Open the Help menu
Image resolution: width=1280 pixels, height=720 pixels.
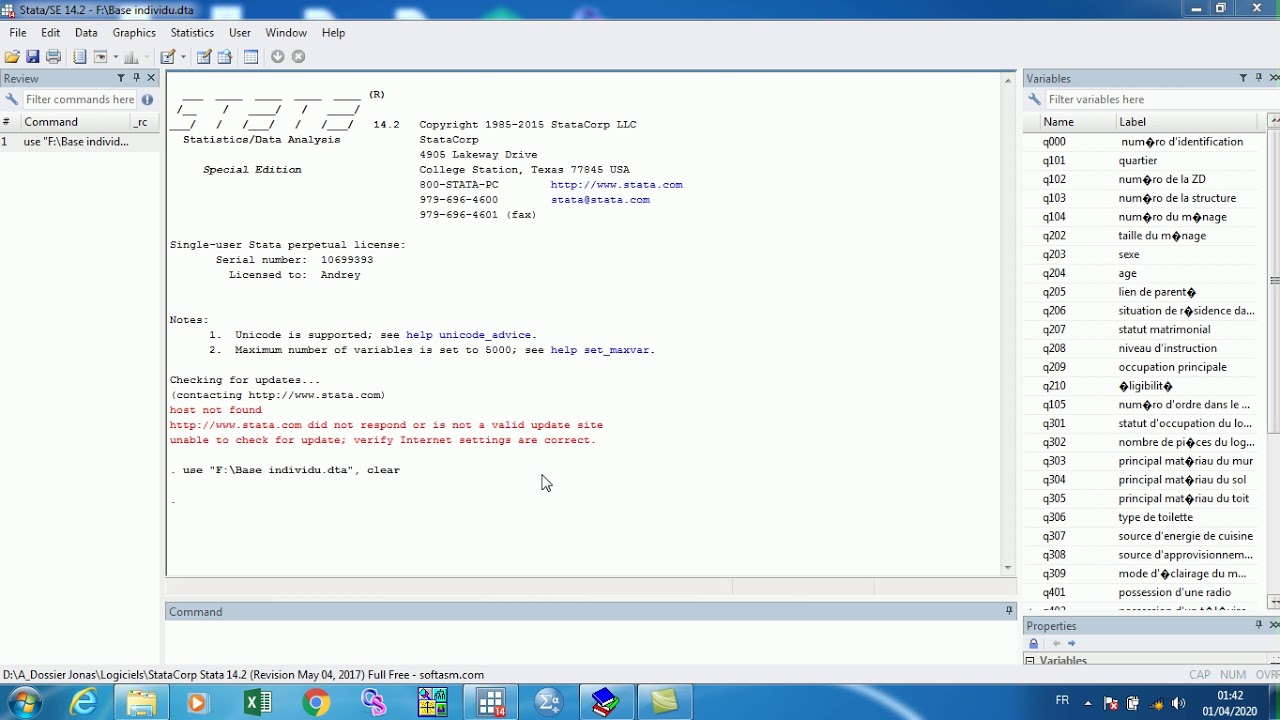point(333,33)
